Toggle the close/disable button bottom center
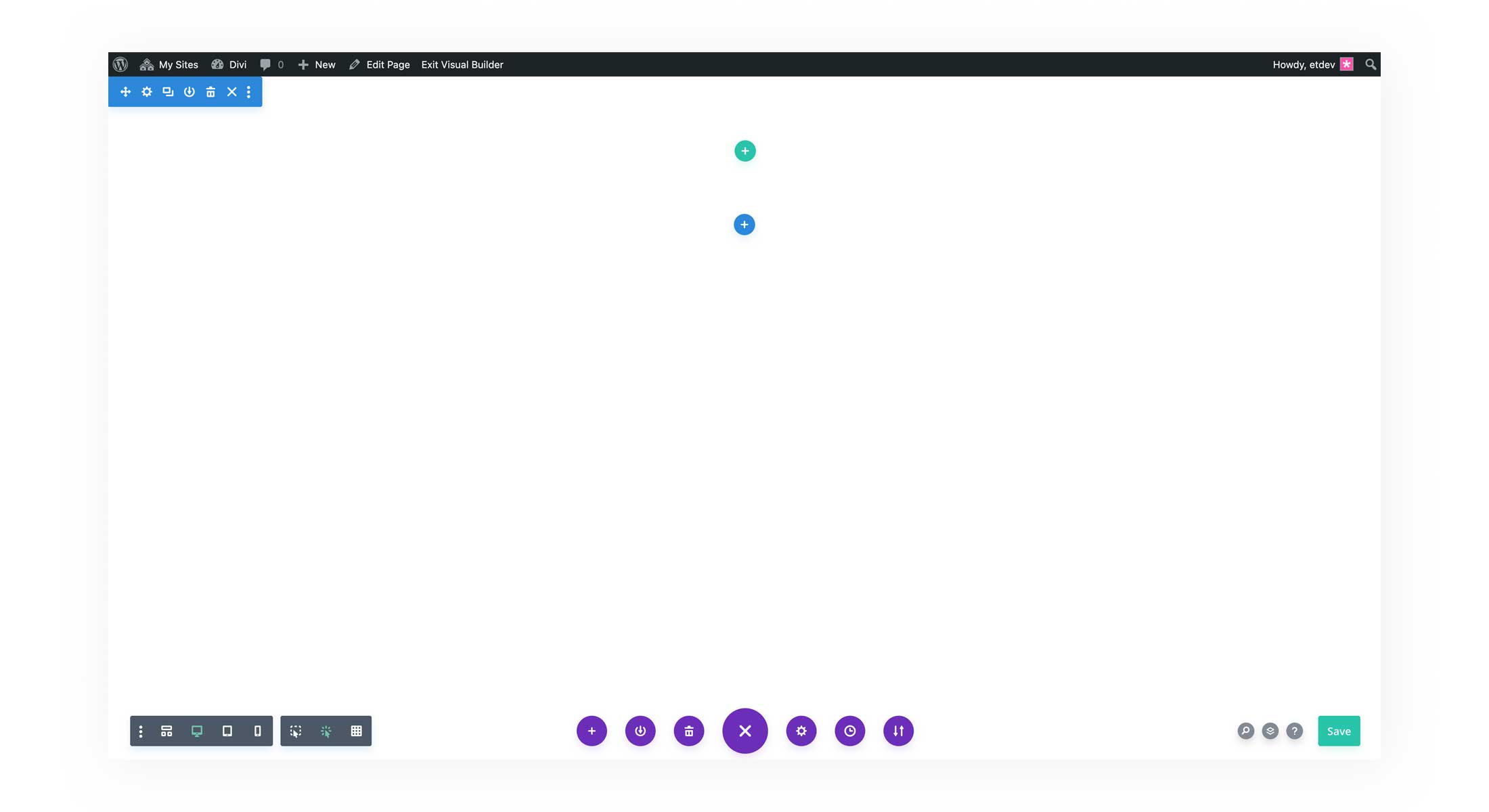Viewport: 1489px width, 812px height. (744, 730)
